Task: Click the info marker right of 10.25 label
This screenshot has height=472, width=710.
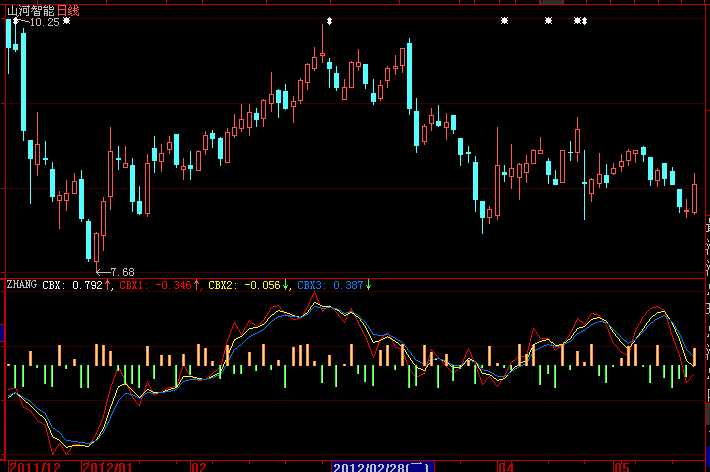Action: coord(66,21)
